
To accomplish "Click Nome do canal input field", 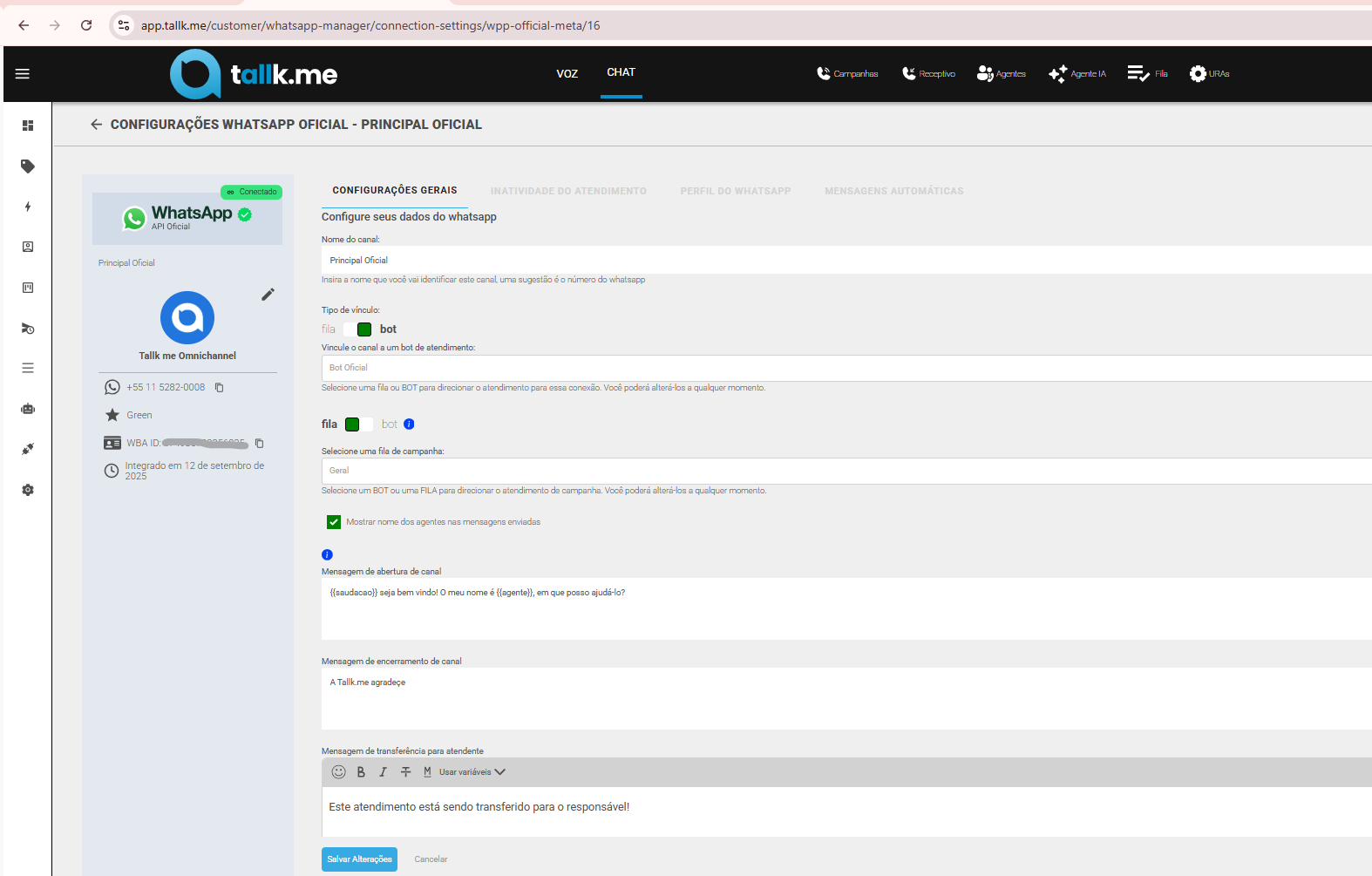I will pyautogui.click(x=846, y=260).
